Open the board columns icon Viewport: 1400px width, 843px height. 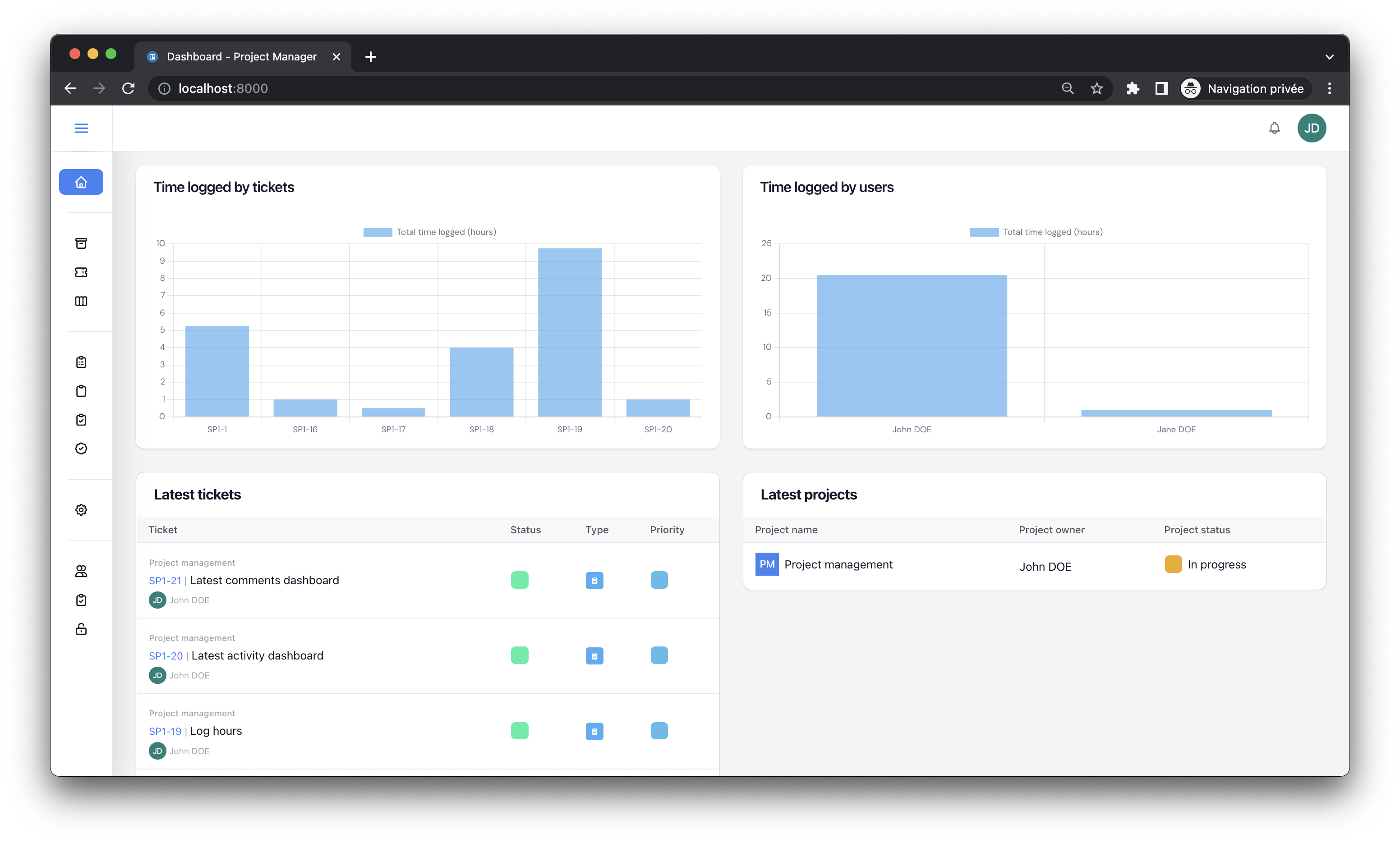tap(81, 301)
